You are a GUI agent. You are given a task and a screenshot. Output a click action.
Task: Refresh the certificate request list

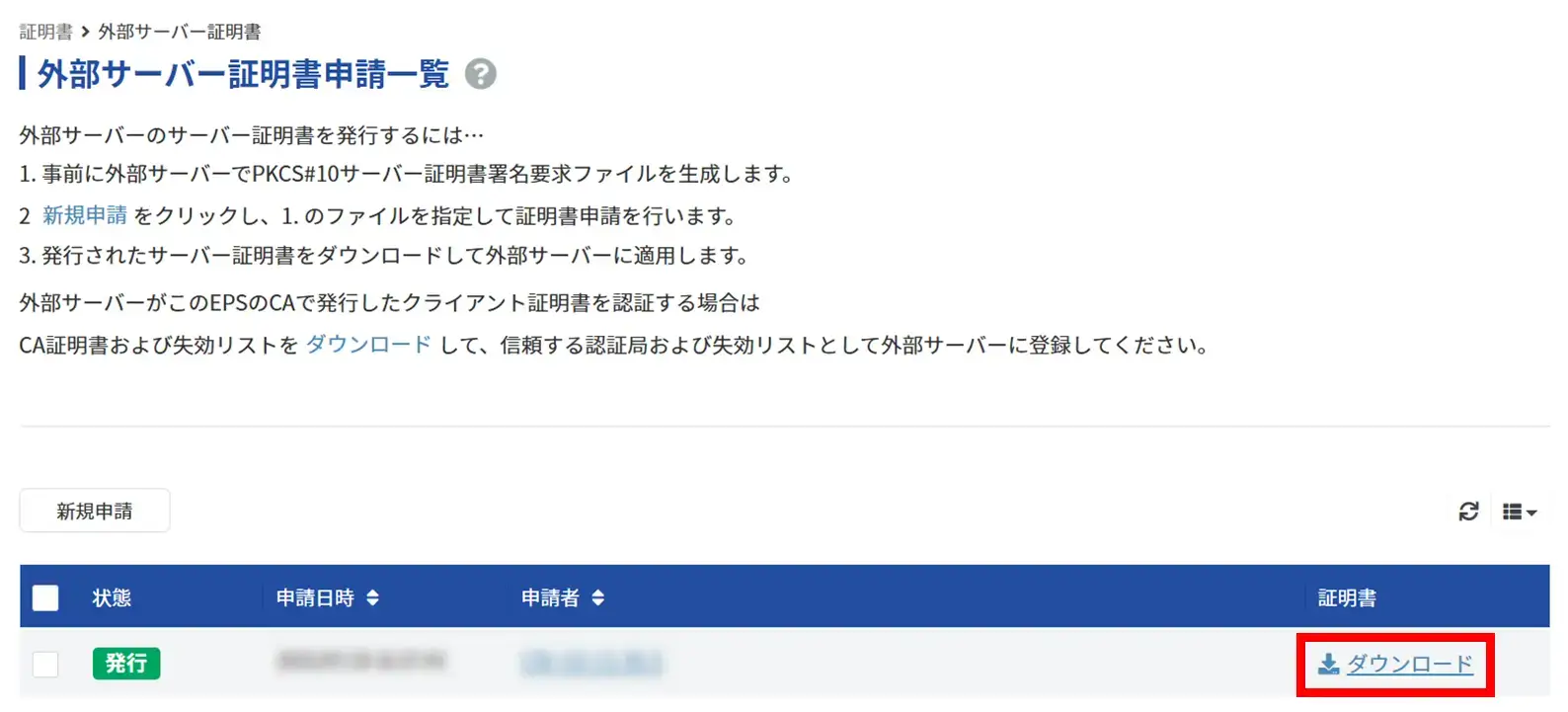point(1468,512)
